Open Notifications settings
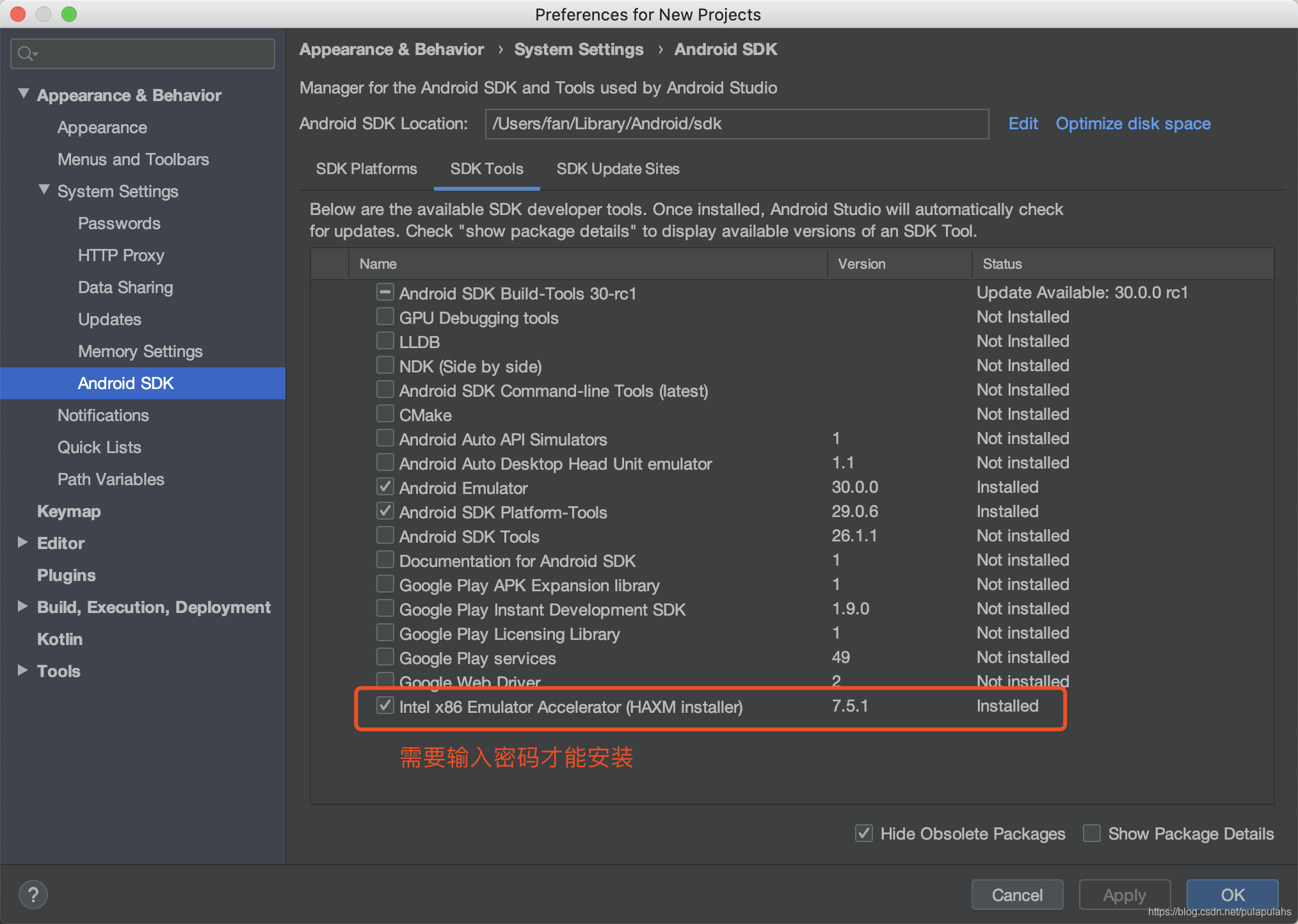1298x924 pixels. click(x=103, y=415)
